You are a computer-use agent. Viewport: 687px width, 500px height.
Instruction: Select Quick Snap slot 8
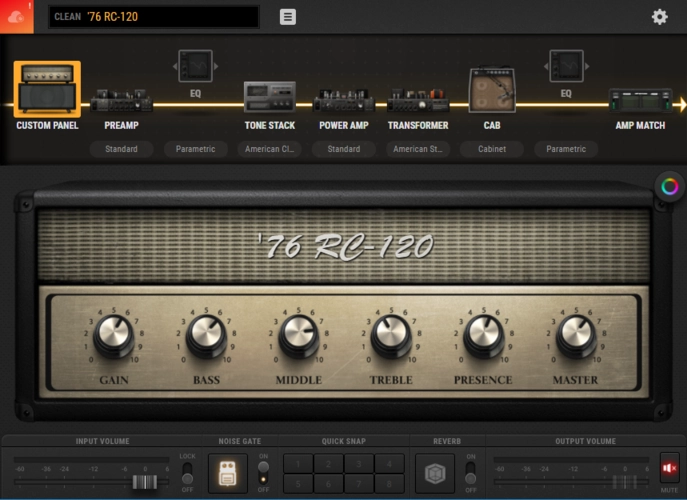[389, 484]
